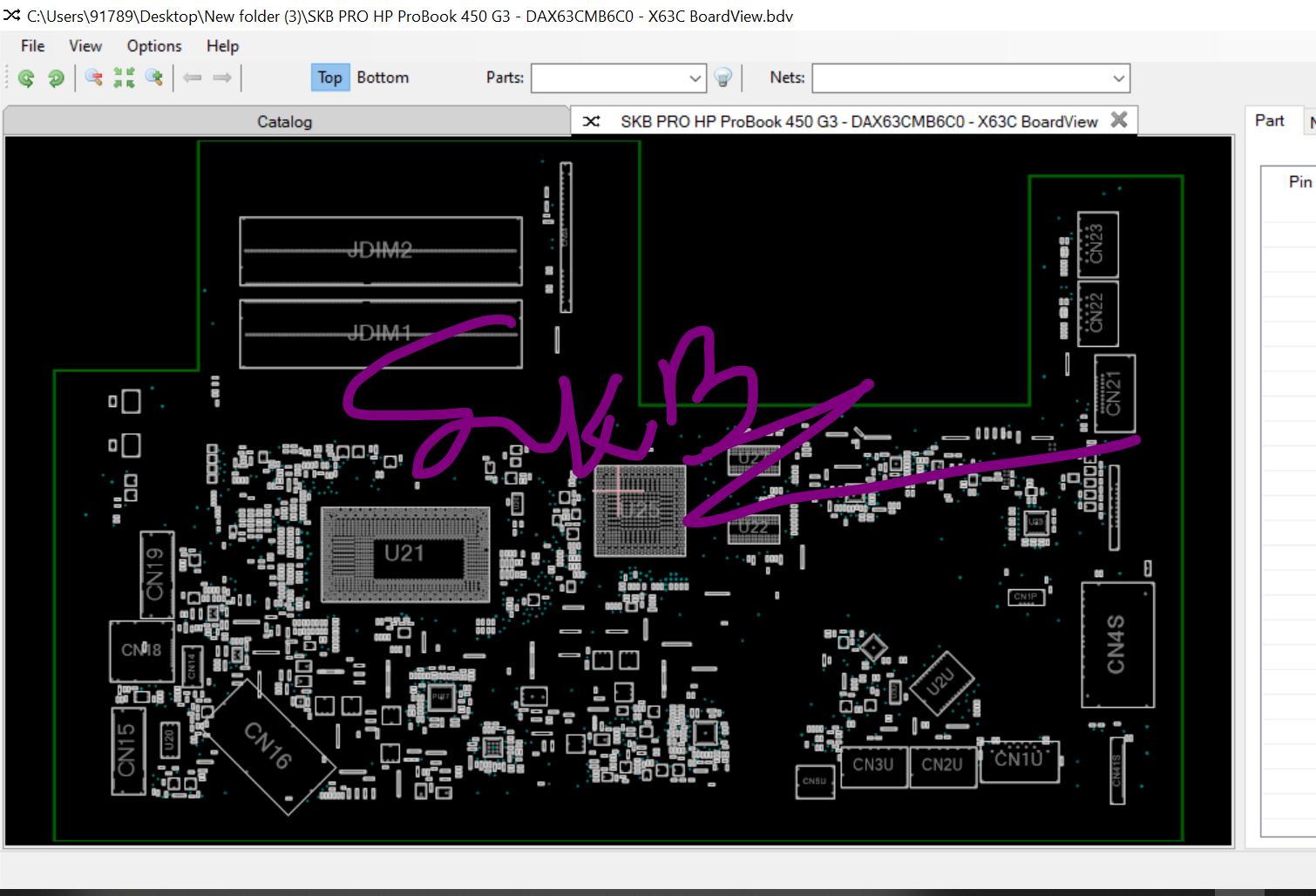Select connector CN15 on the board

[128, 751]
